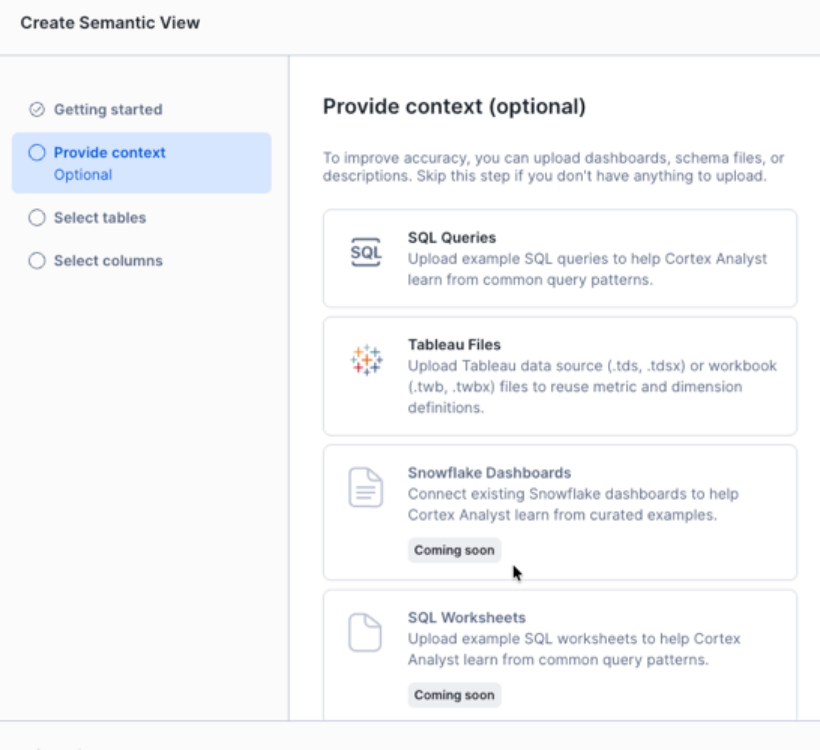The height and width of the screenshot is (750, 820).
Task: Go to the Getting started step
Action: click(x=108, y=110)
